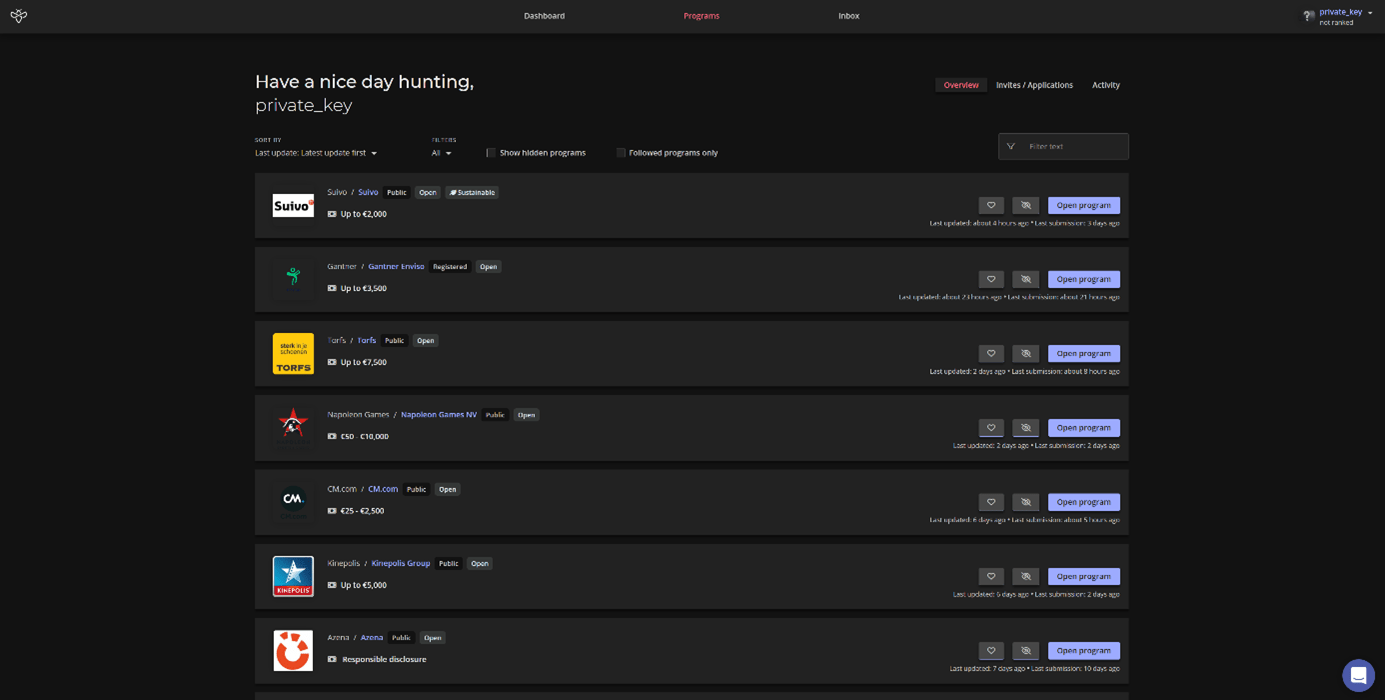Open the sort by Last update dropdown
The image size is (1385, 700).
coord(316,153)
